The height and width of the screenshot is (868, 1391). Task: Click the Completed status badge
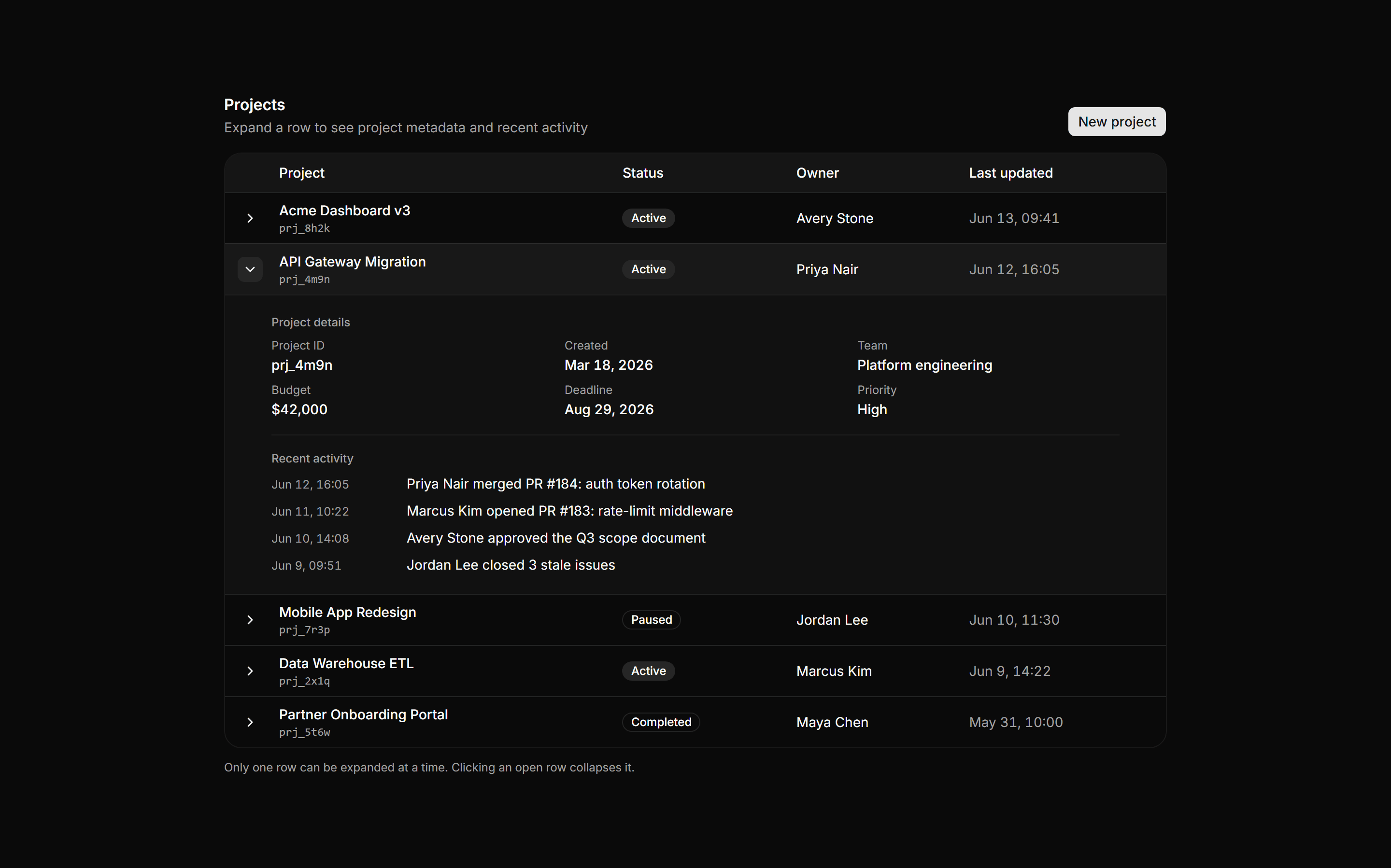pos(661,722)
